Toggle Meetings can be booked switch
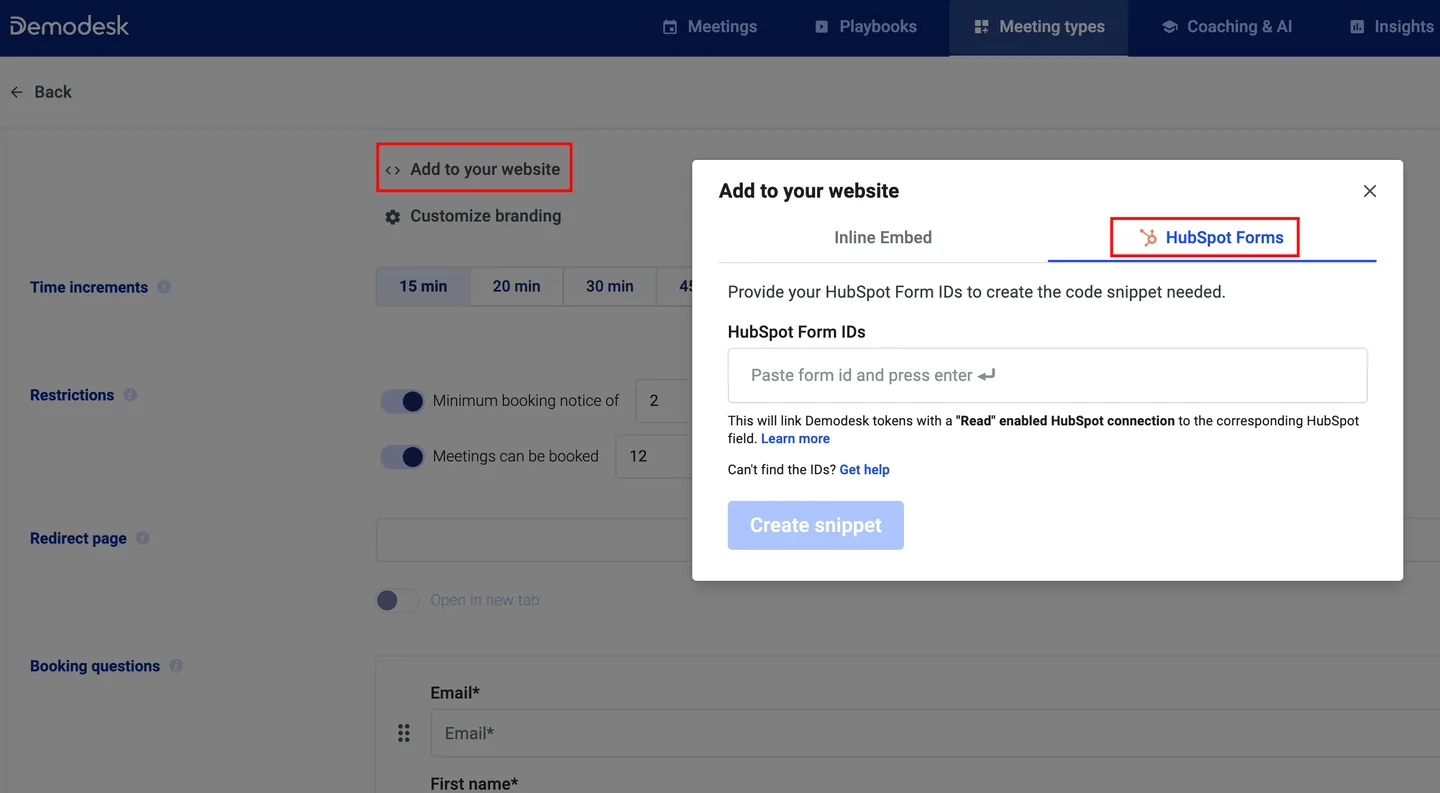The width and height of the screenshot is (1440, 793). 403,457
